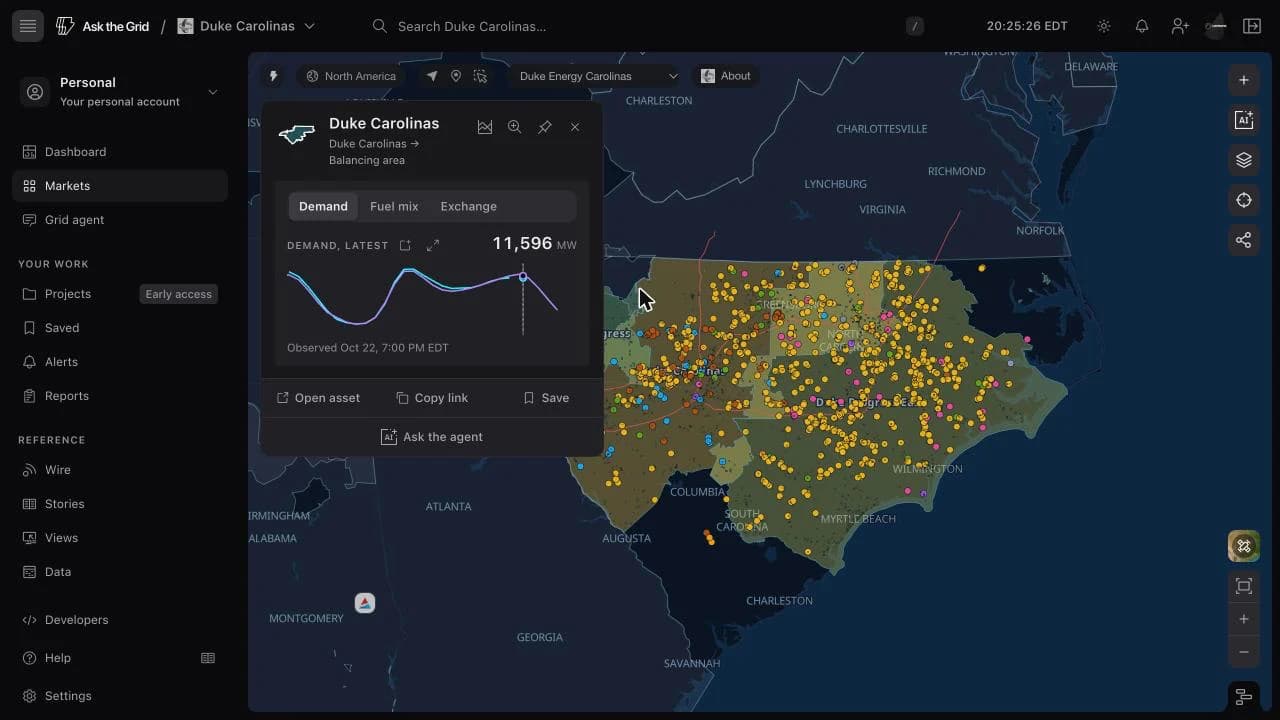The width and height of the screenshot is (1280, 720).
Task: Switch the basemap style thumbnail
Action: 1244,546
